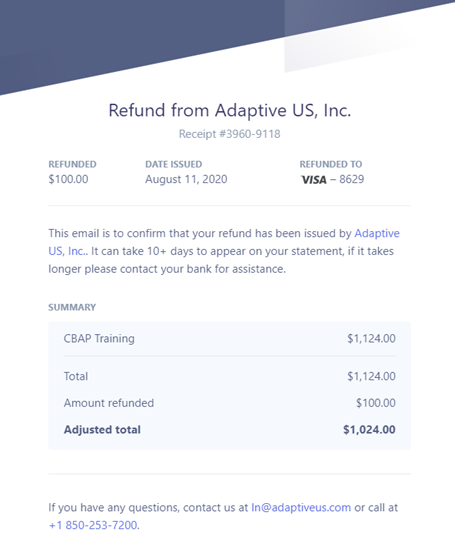Click the Amount refunded row label
Viewport: 455px width, 538px height.
click(109, 403)
